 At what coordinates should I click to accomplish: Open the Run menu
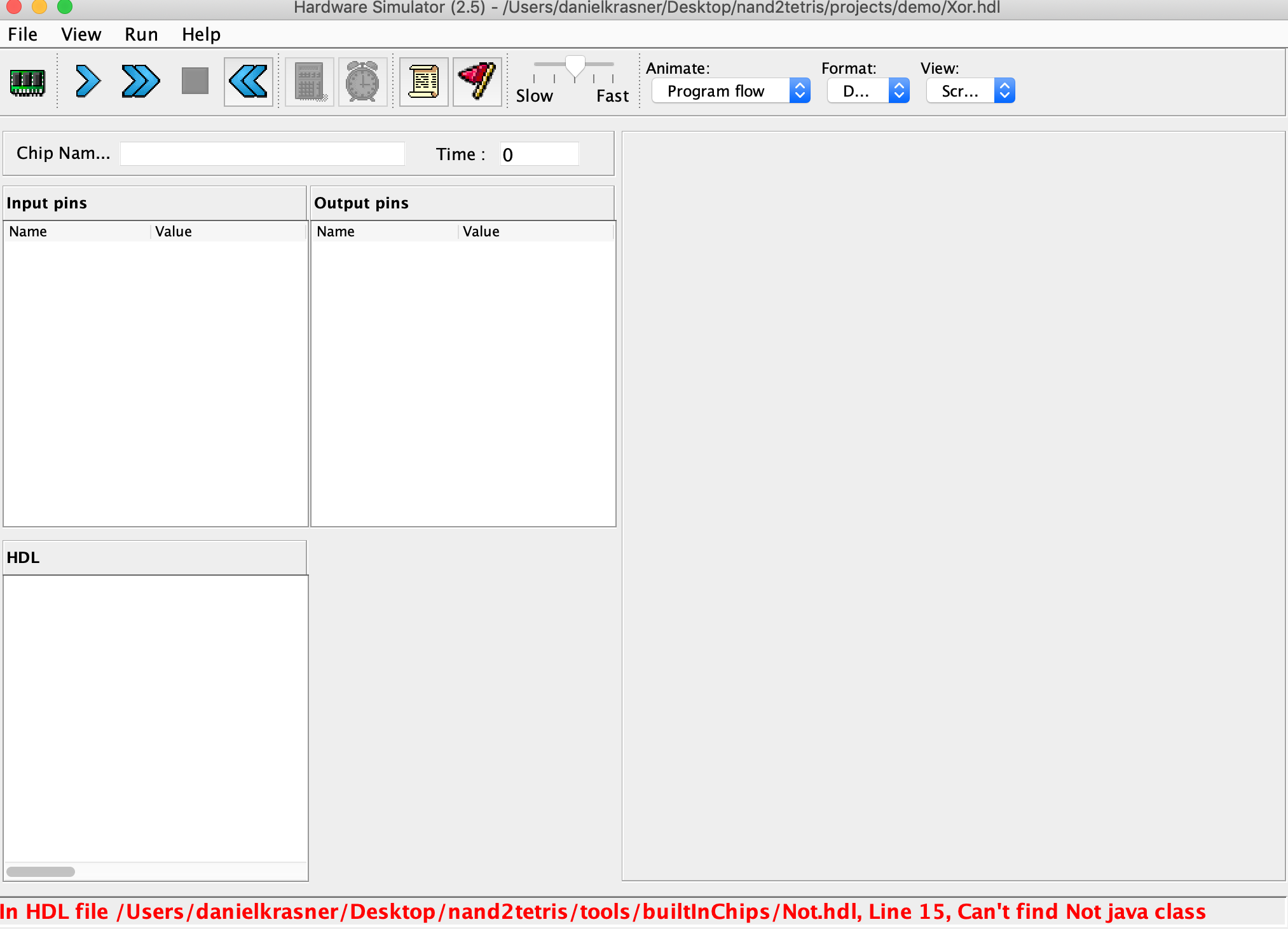(141, 34)
